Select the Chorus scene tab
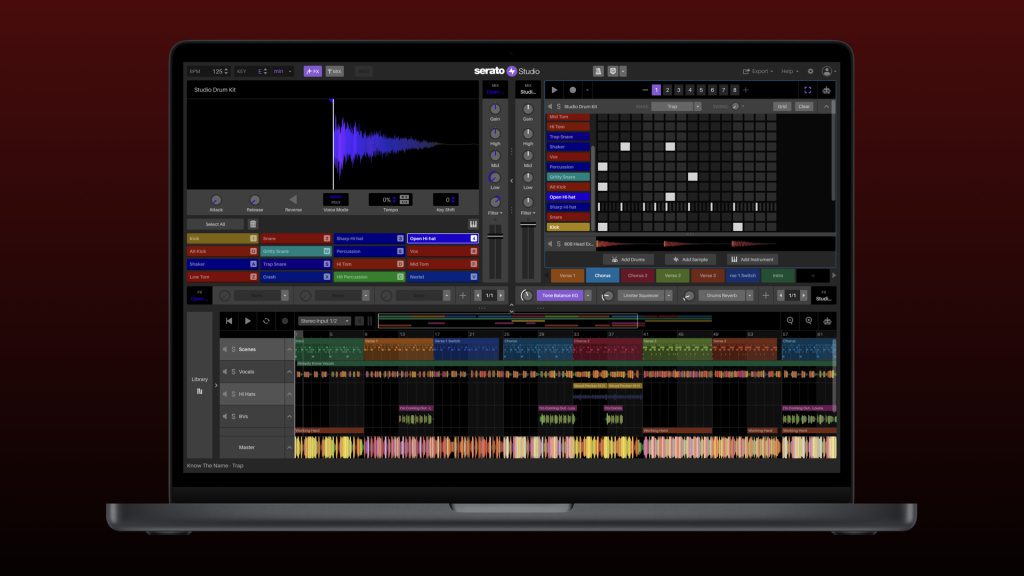The image size is (1024, 576). [602, 276]
